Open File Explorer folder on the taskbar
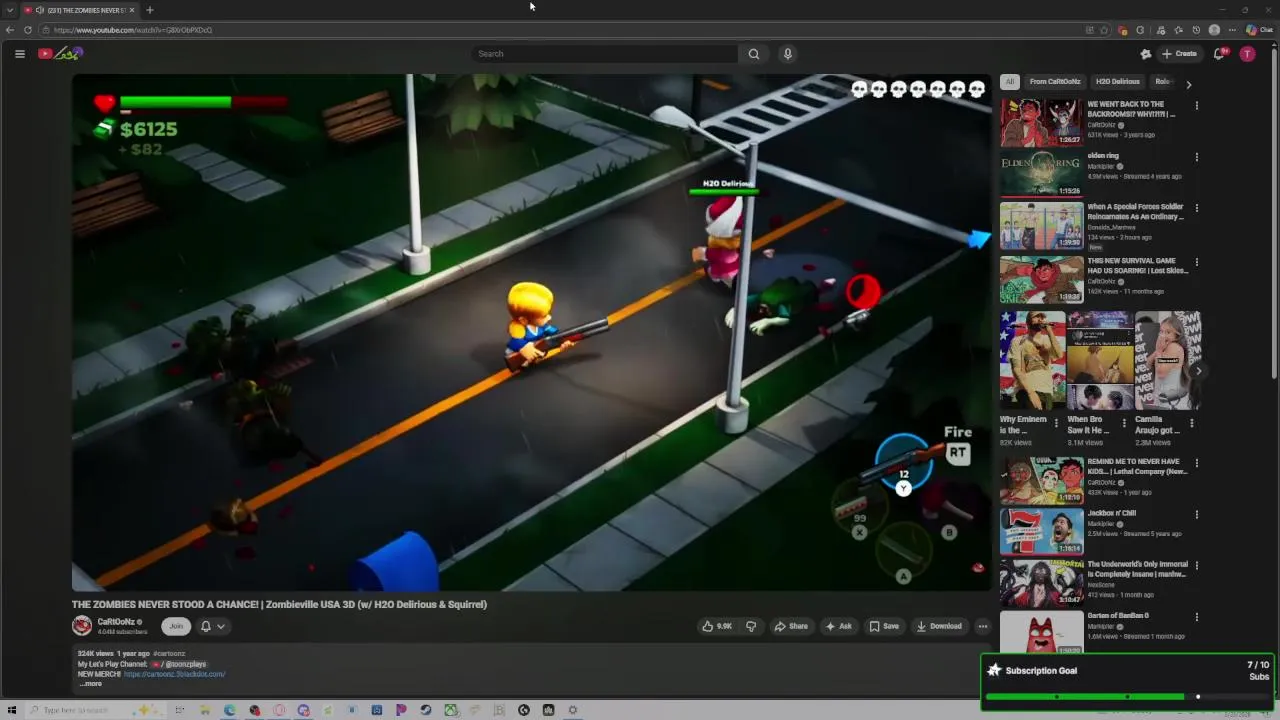Viewport: 1280px width, 720px height. click(x=205, y=710)
